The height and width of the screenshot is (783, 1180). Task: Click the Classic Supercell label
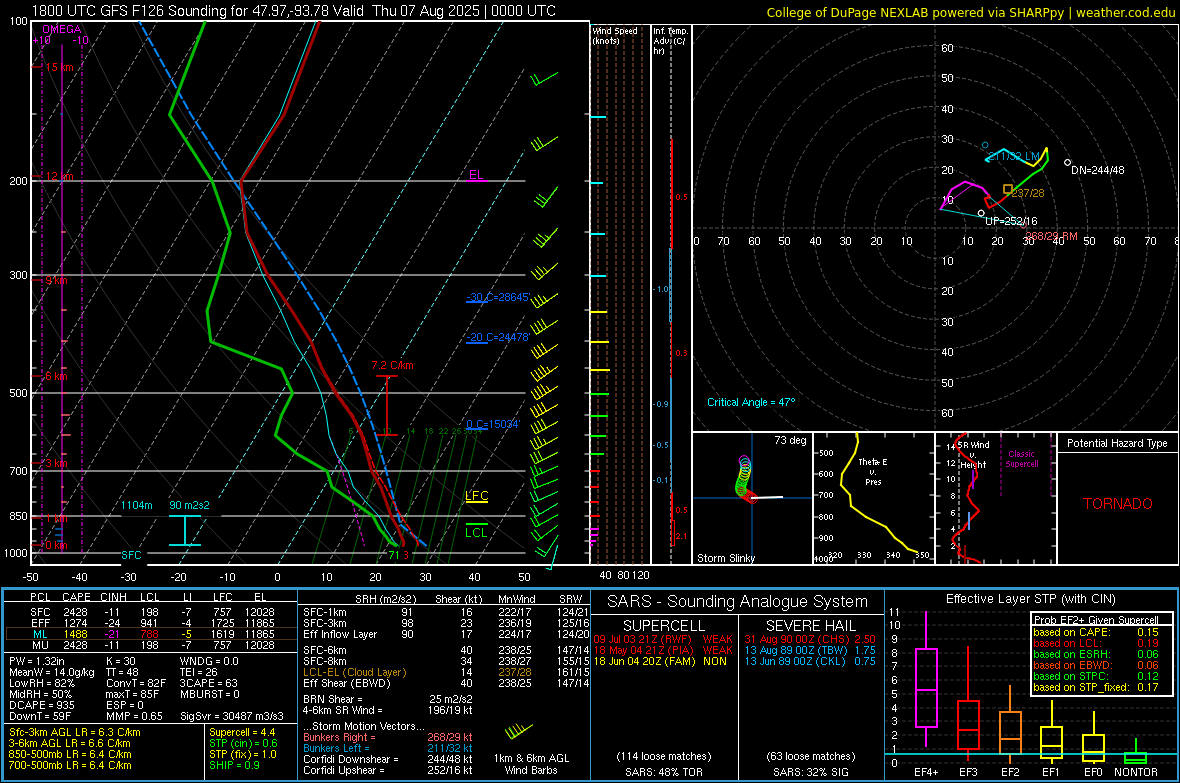pos(1021,459)
